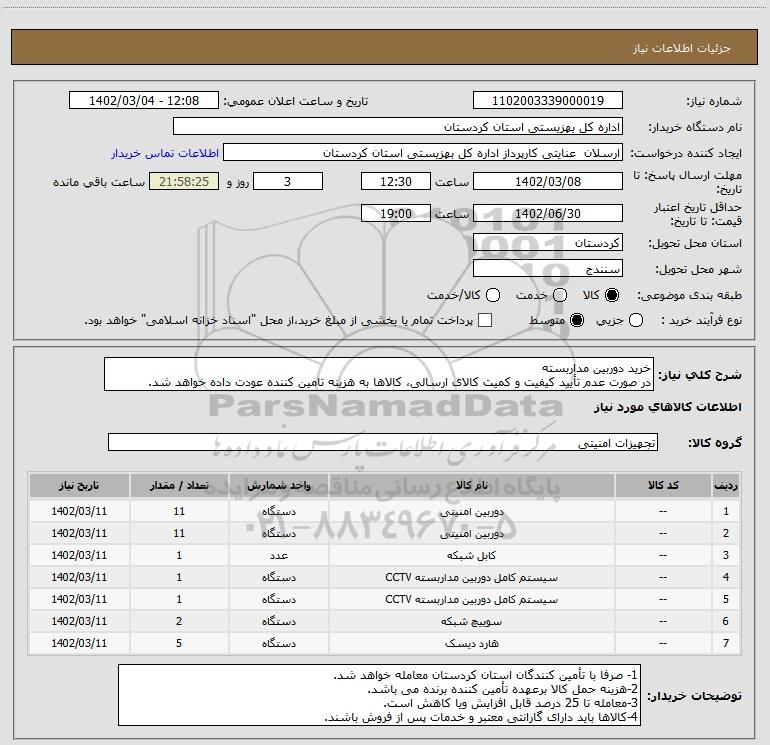
Task: Select the کالا/خدمت radio button
Action: click(x=493, y=295)
